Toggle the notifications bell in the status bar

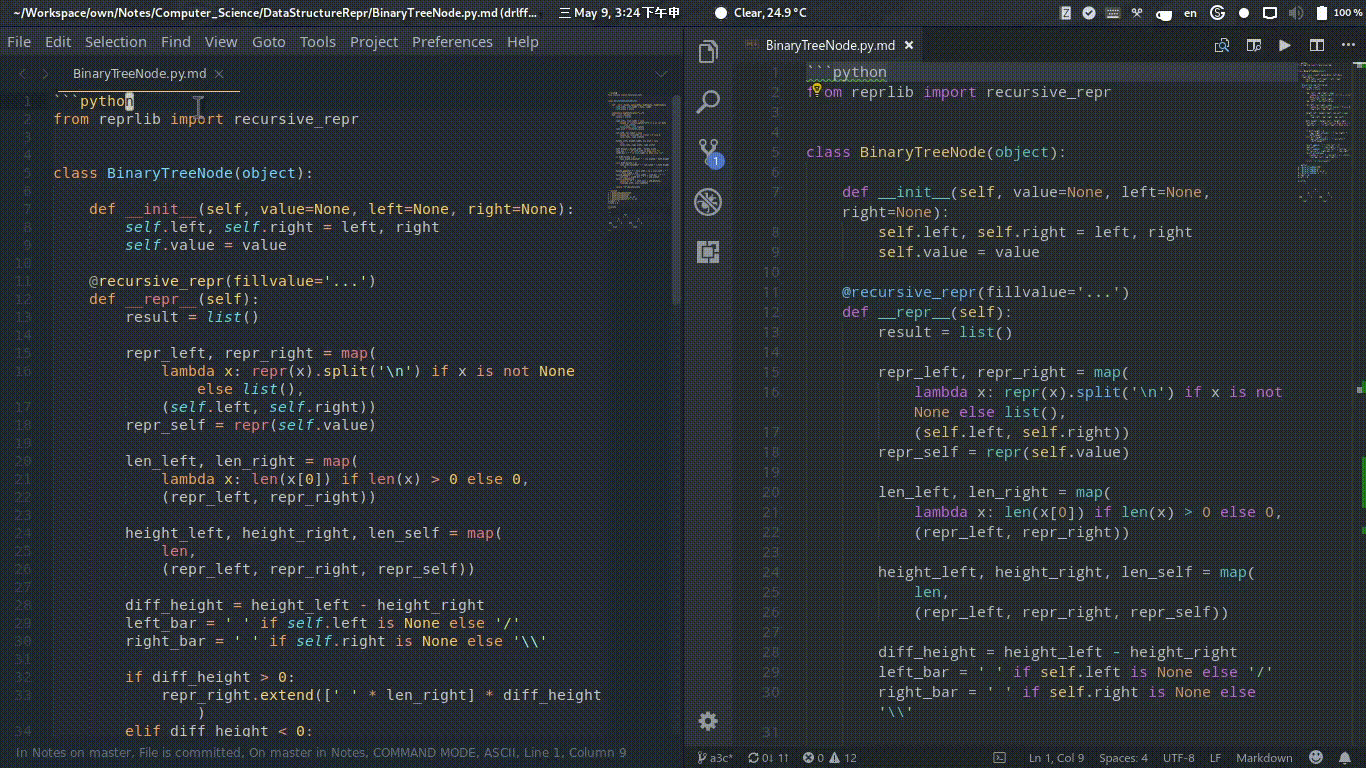click(x=1345, y=757)
